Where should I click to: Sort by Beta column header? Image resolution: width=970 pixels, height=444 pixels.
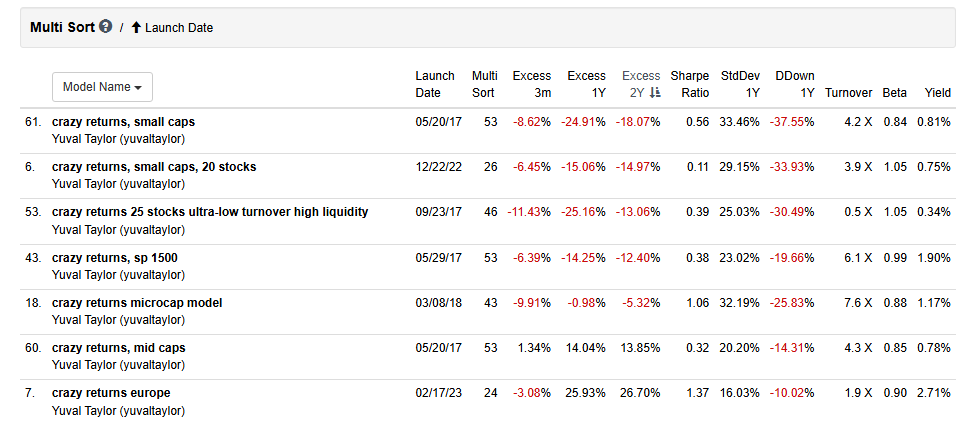click(894, 92)
